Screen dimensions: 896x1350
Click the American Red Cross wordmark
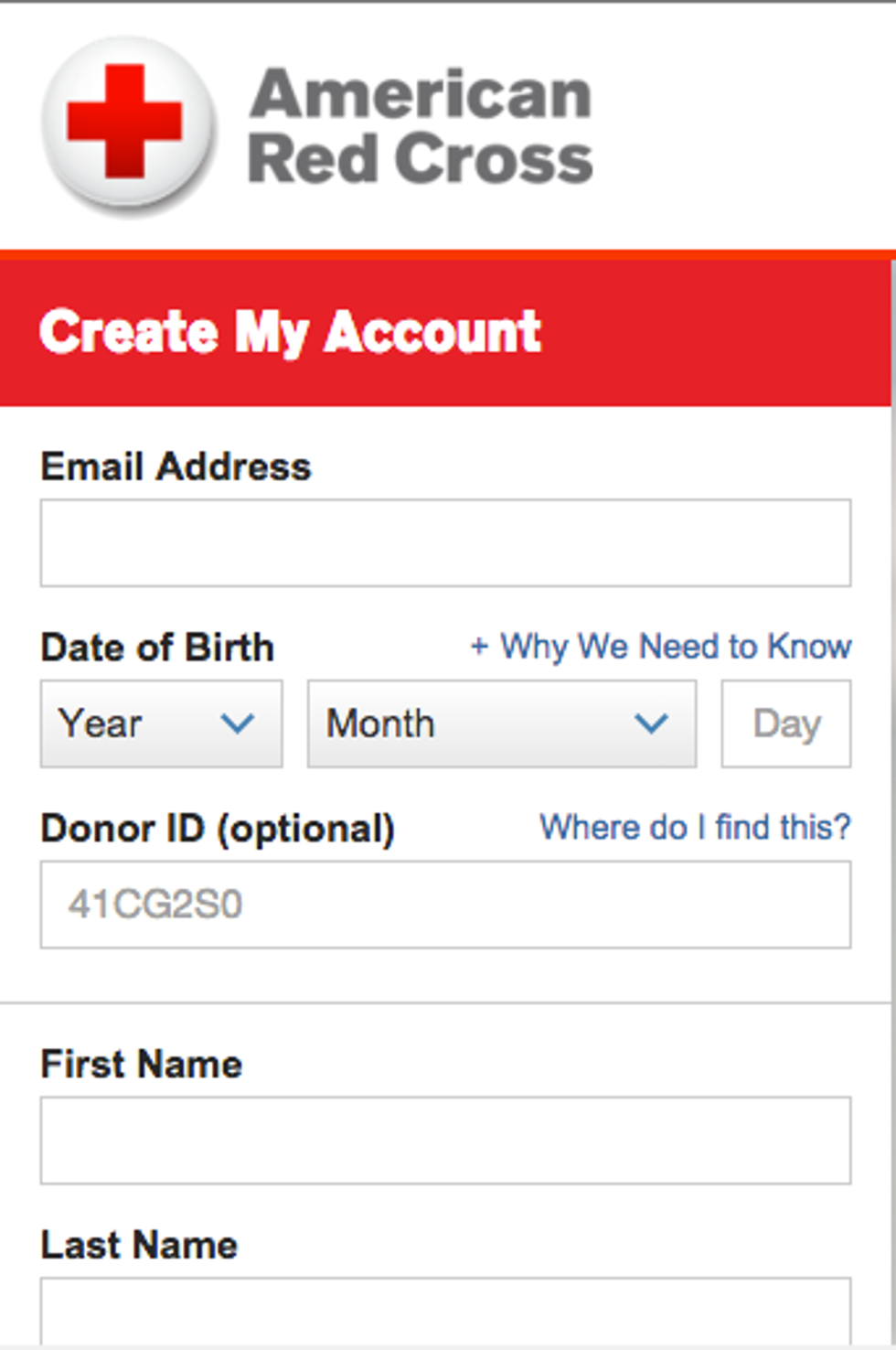pyautogui.click(x=421, y=126)
